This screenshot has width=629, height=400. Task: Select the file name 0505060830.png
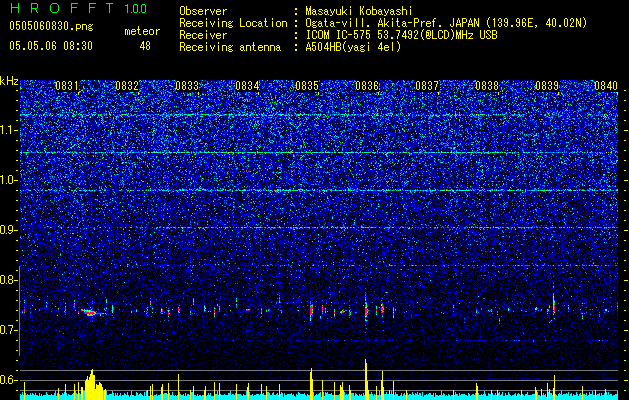coord(51,27)
